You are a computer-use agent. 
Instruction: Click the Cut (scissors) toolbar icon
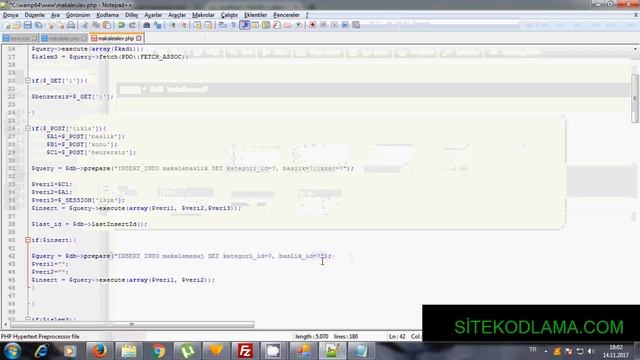point(85,25)
